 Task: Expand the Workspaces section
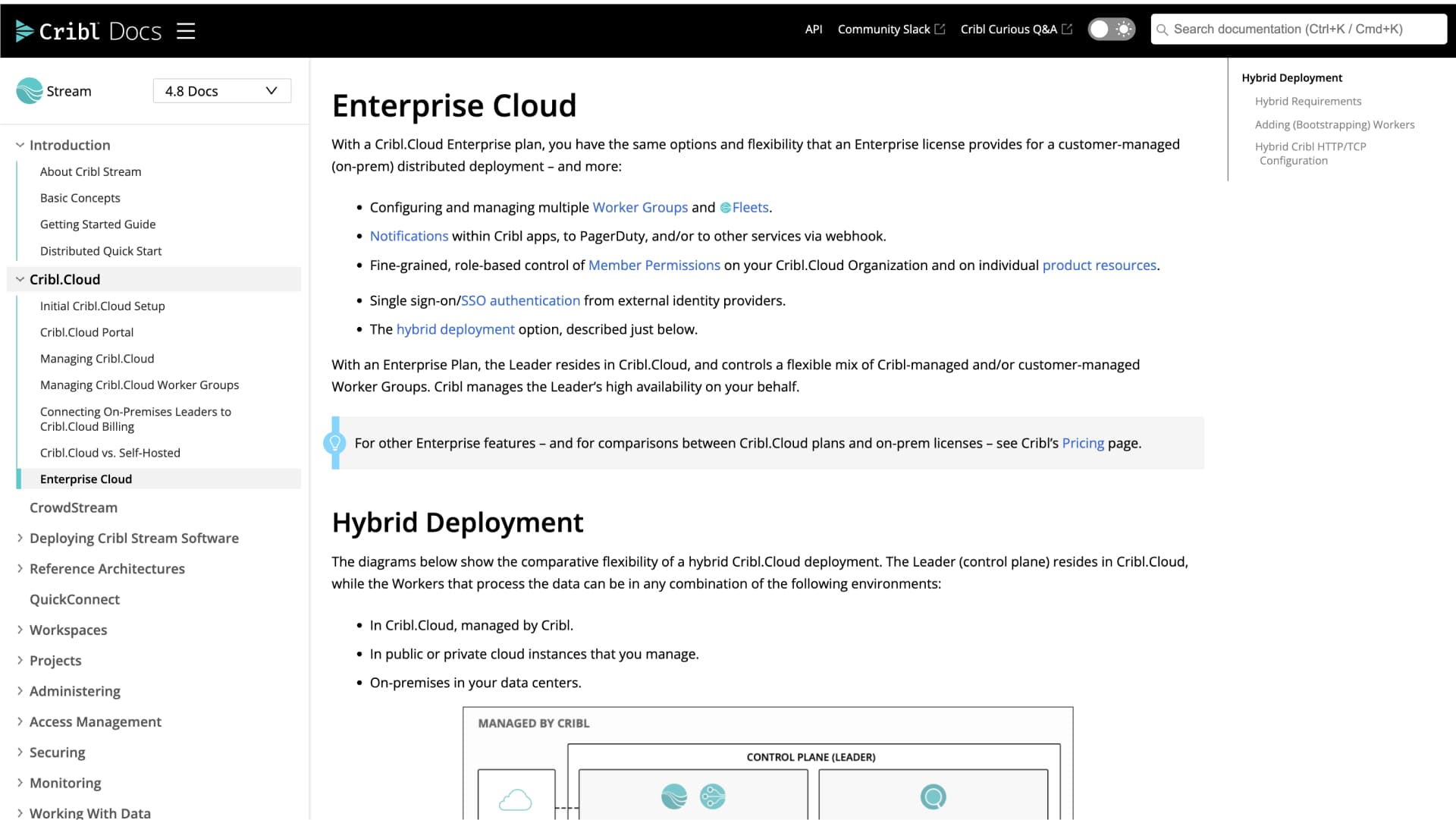(x=20, y=630)
